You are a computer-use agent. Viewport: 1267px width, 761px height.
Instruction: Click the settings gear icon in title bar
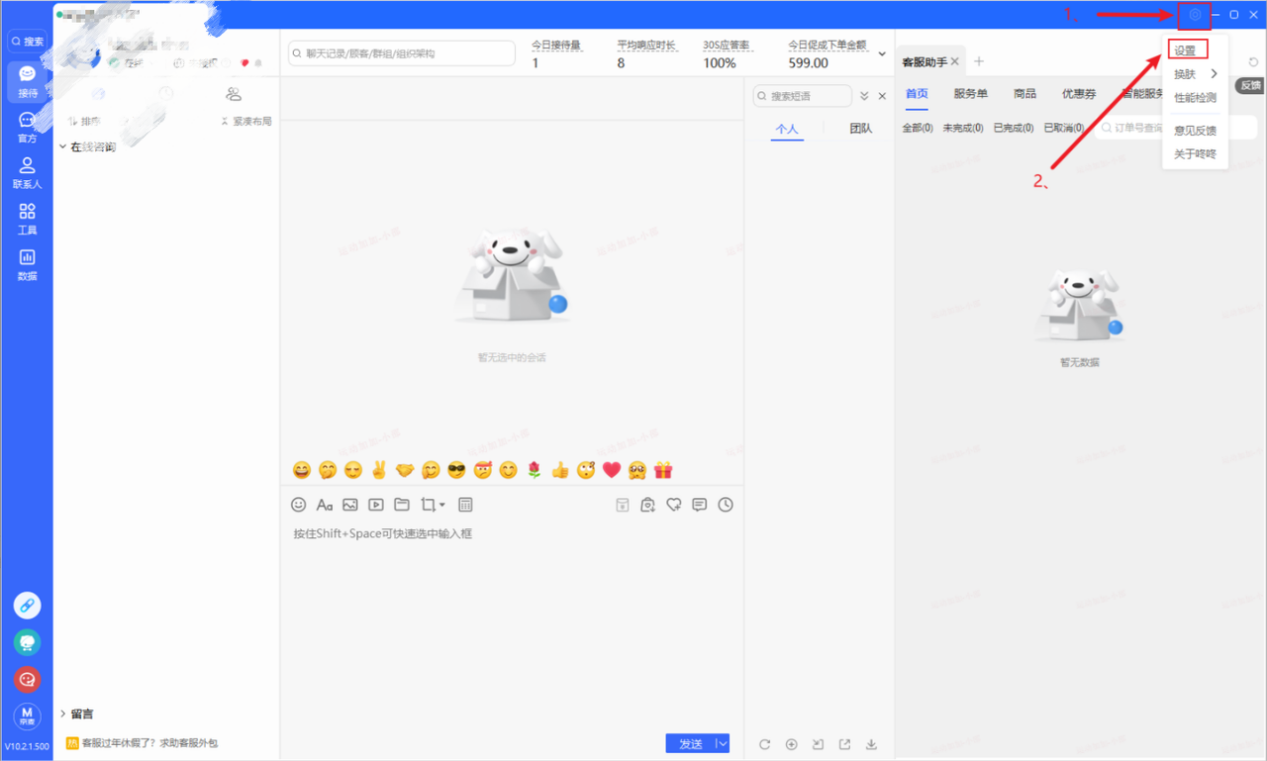click(1194, 15)
